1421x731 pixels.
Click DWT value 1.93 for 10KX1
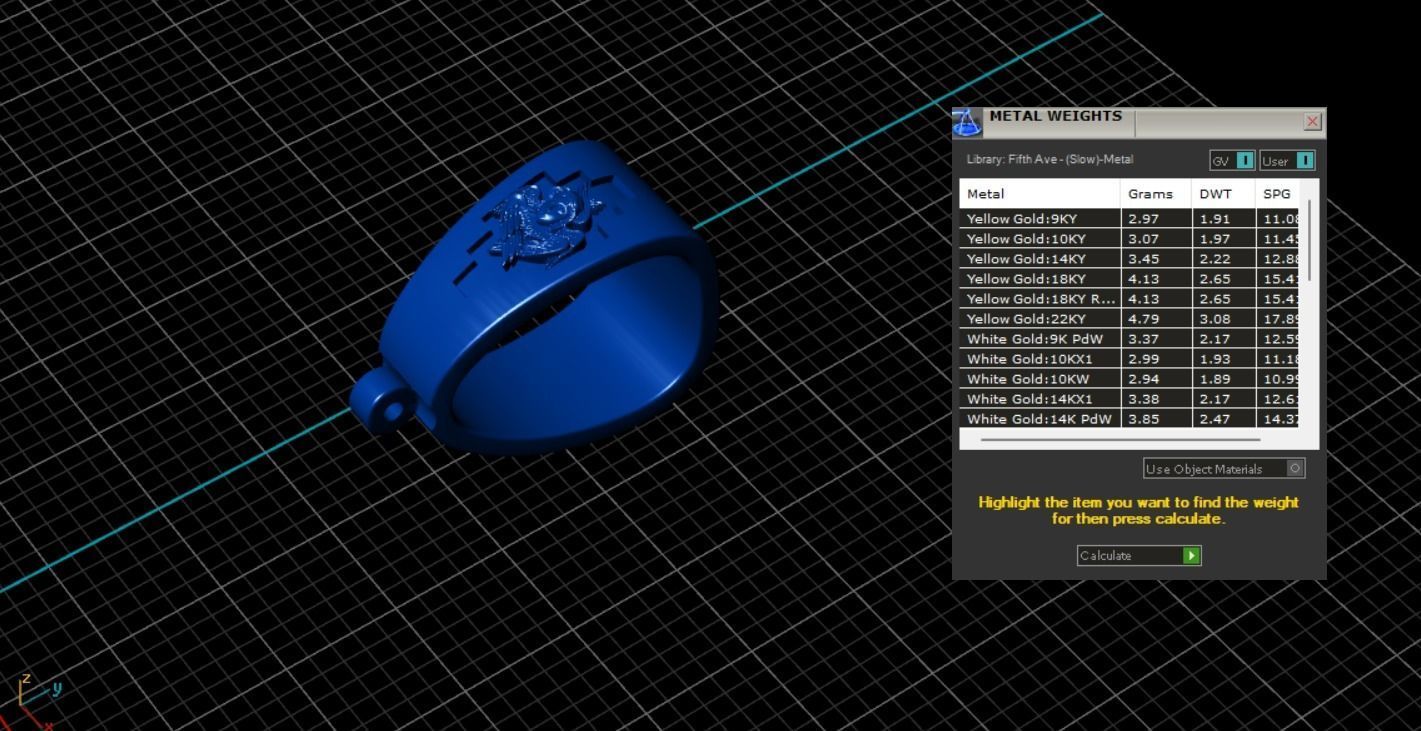pyautogui.click(x=1215, y=359)
